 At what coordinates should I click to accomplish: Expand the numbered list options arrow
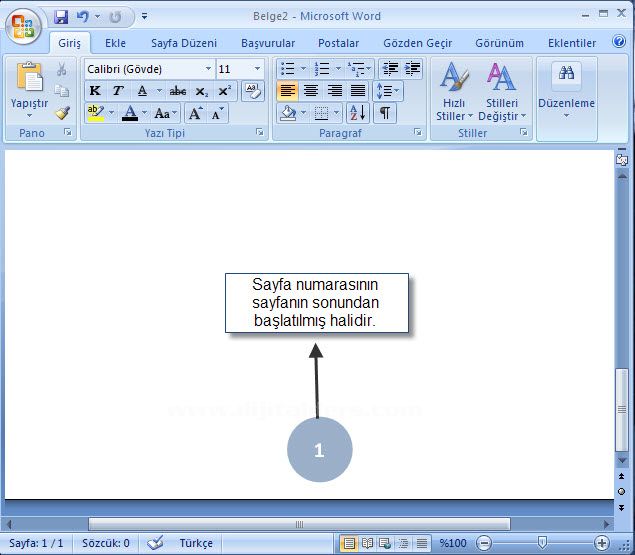coord(338,68)
